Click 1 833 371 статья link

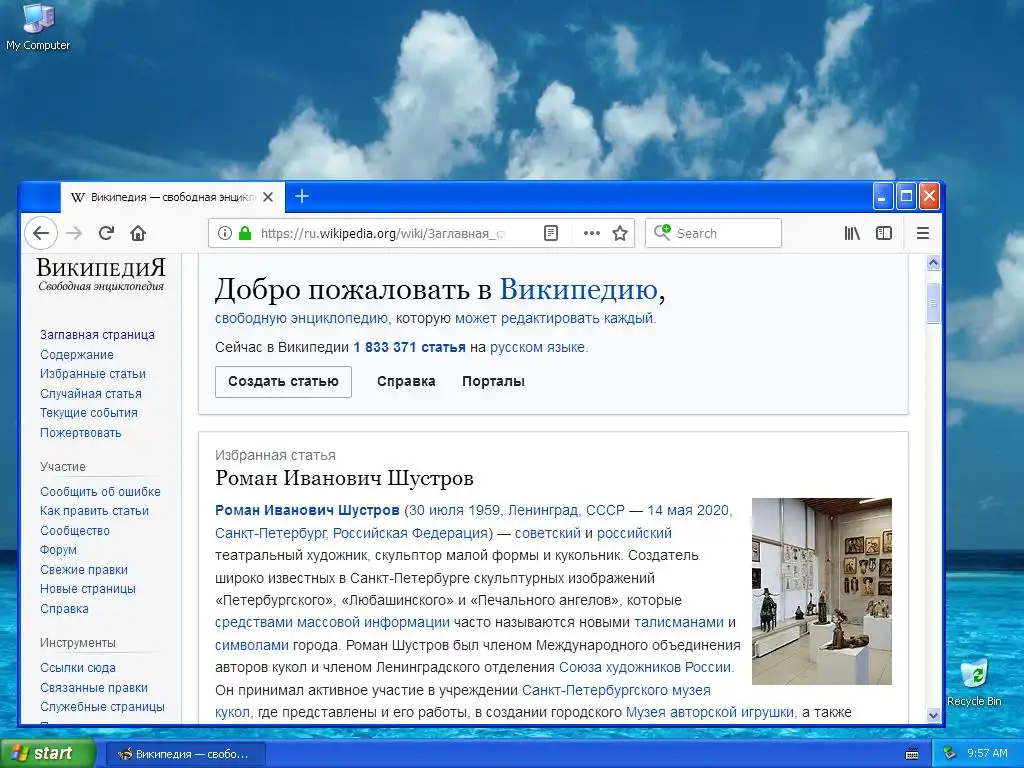click(x=409, y=347)
